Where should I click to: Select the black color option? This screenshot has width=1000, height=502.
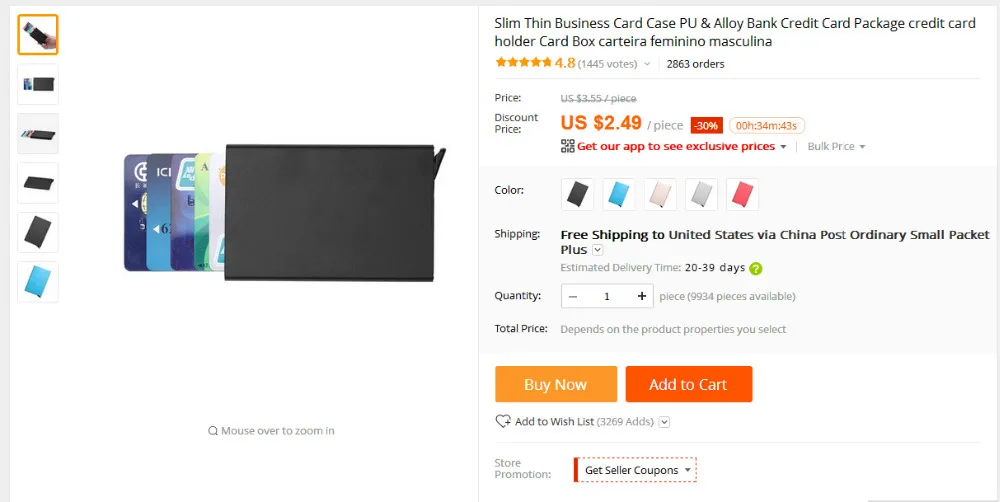pyautogui.click(x=578, y=194)
